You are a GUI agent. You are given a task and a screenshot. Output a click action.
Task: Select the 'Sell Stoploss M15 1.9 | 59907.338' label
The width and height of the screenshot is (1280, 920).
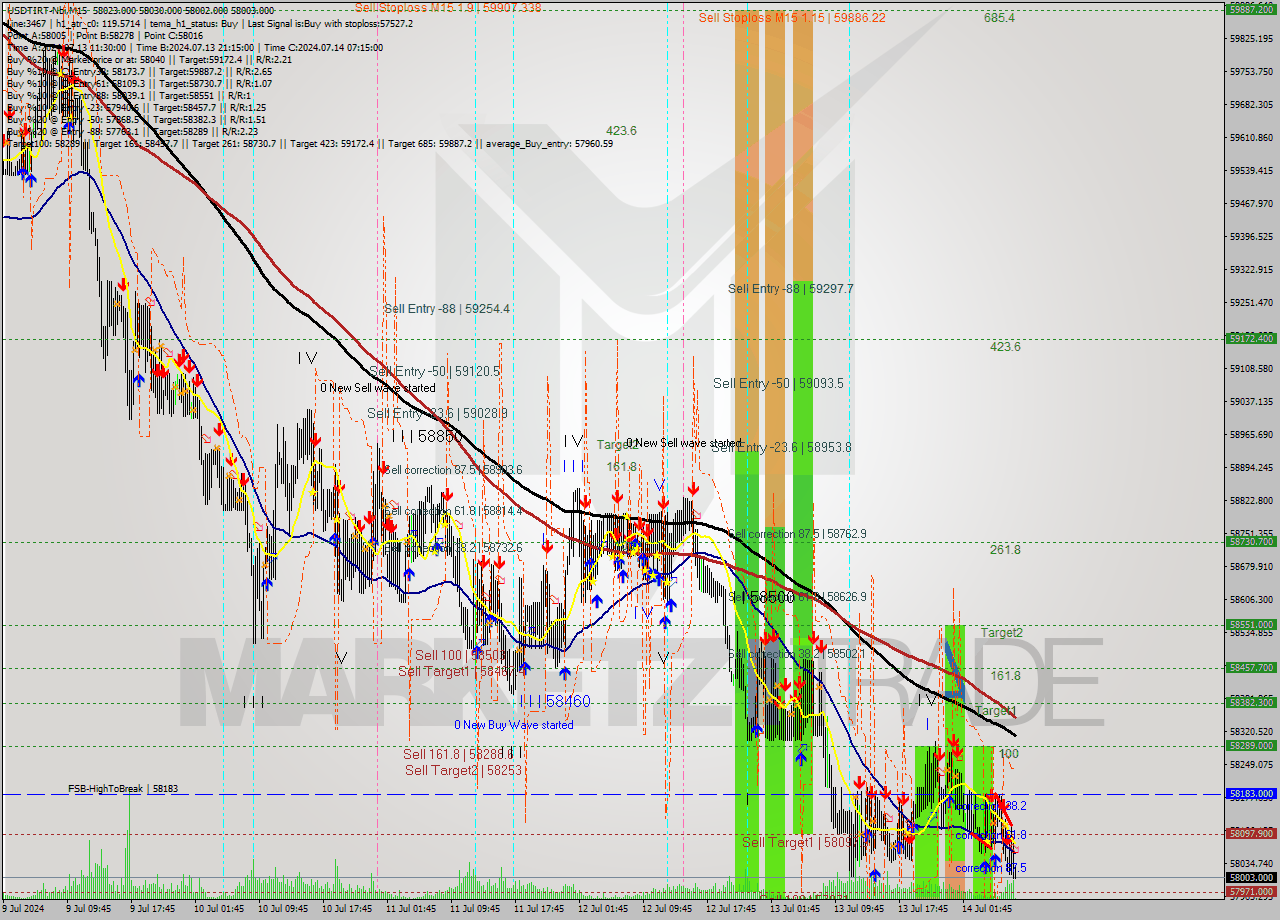pyautogui.click(x=448, y=7)
